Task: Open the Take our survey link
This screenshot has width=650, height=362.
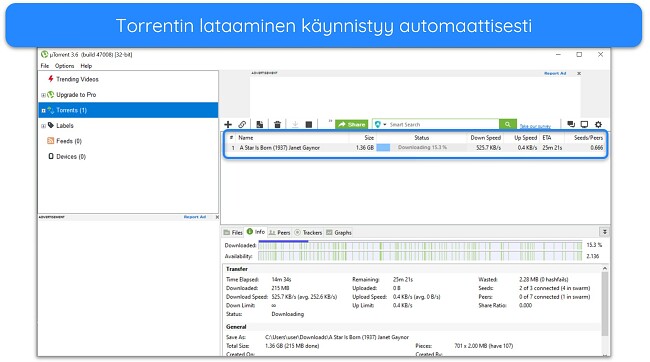Action: [x=535, y=126]
